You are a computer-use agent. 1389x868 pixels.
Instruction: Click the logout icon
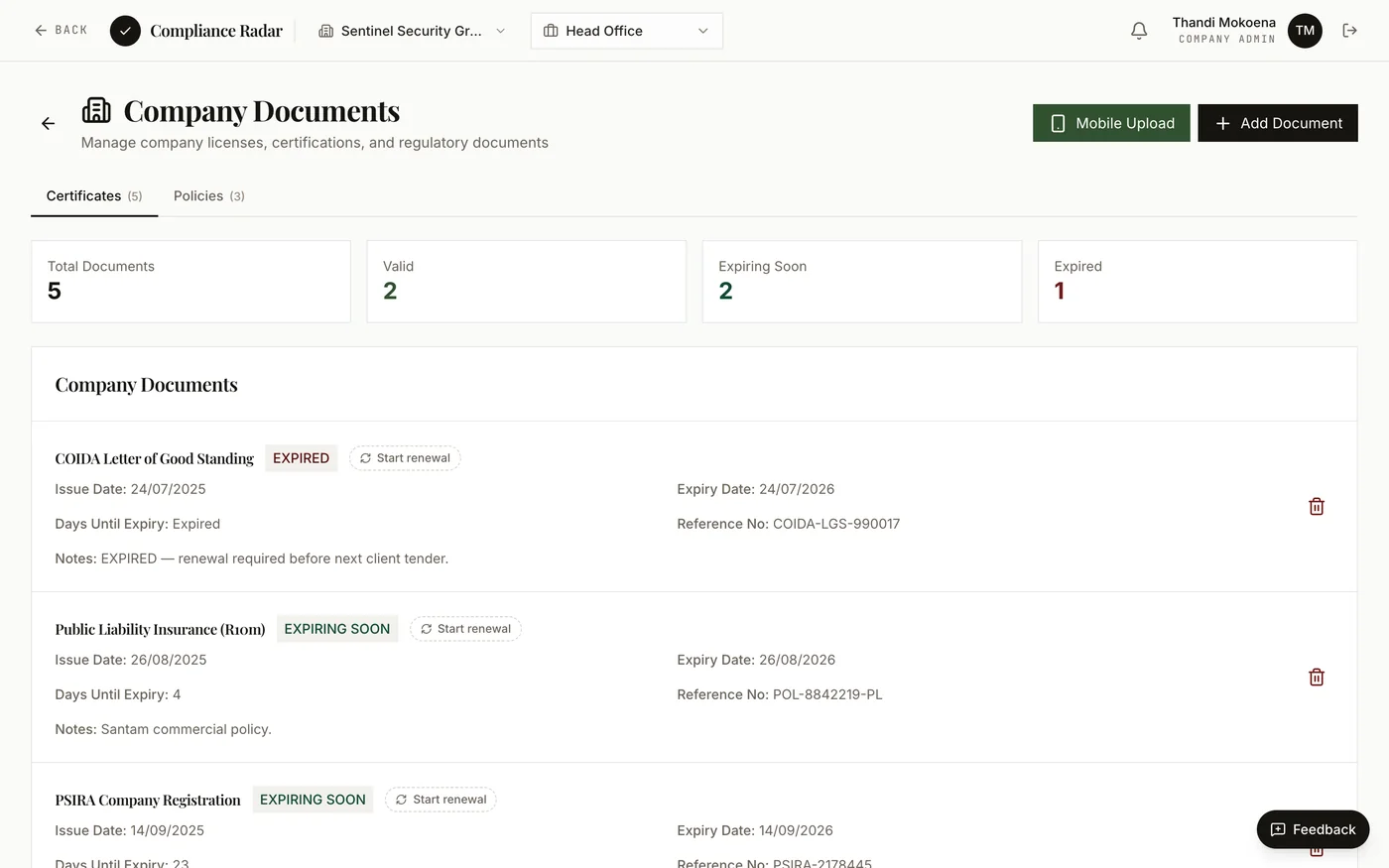[x=1349, y=31]
